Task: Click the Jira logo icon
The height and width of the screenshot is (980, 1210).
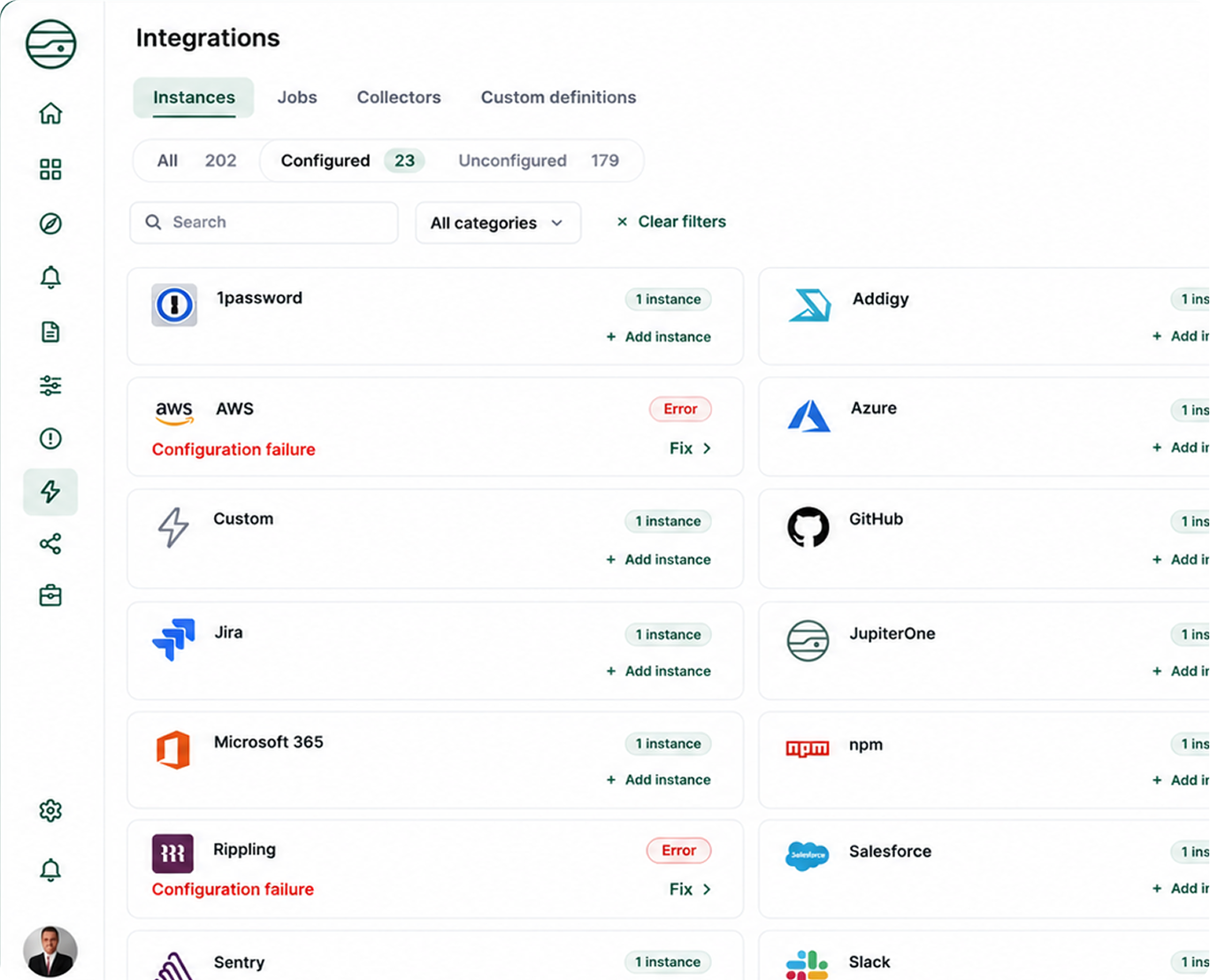Action: tap(173, 639)
